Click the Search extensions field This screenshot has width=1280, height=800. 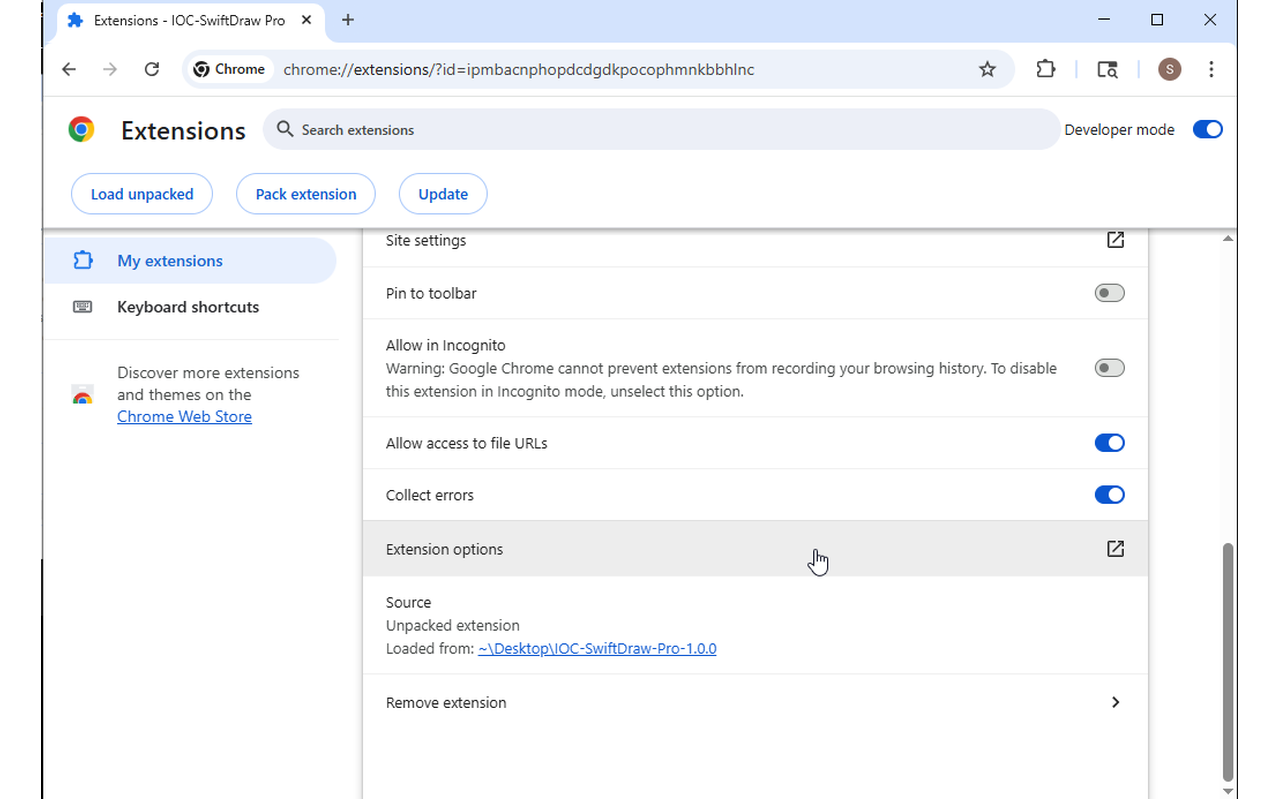[x=661, y=129]
